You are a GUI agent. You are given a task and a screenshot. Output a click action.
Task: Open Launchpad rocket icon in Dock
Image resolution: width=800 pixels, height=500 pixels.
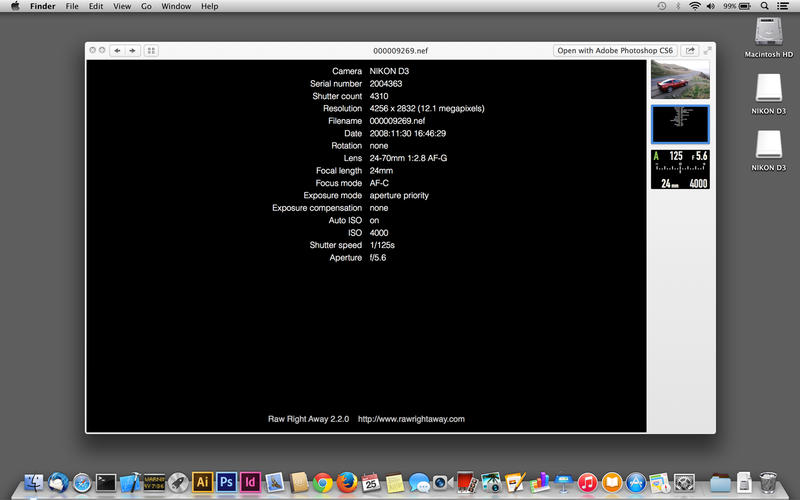178,482
